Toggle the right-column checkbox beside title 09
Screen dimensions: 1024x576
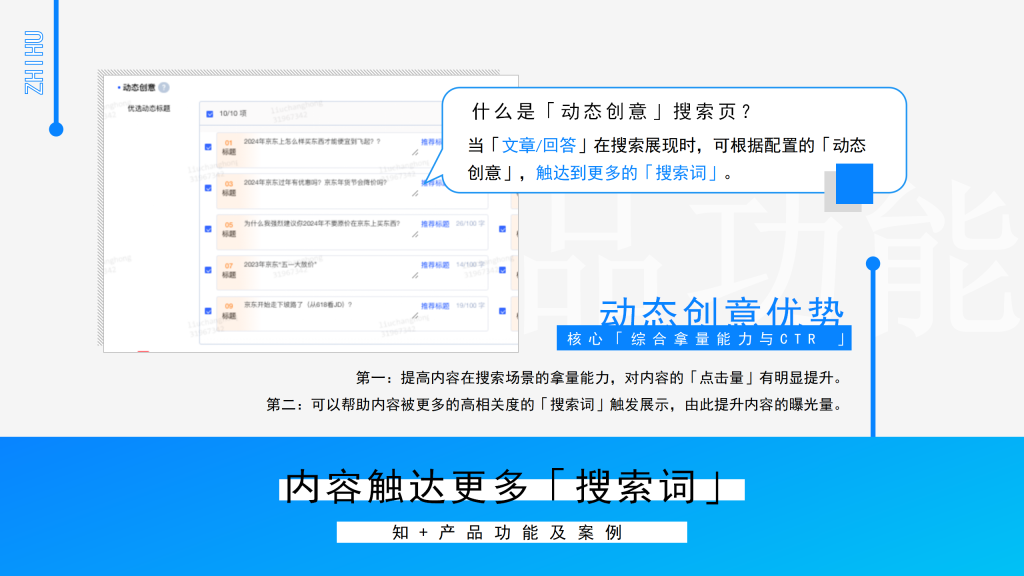[502, 312]
